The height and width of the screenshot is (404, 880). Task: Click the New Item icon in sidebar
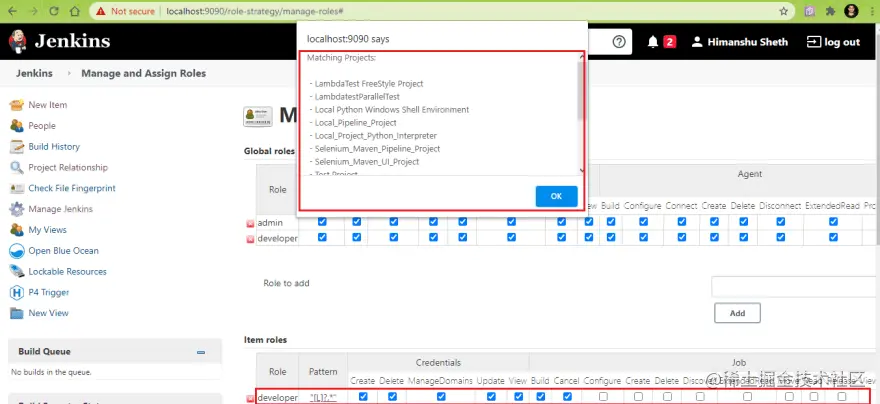tap(17, 105)
